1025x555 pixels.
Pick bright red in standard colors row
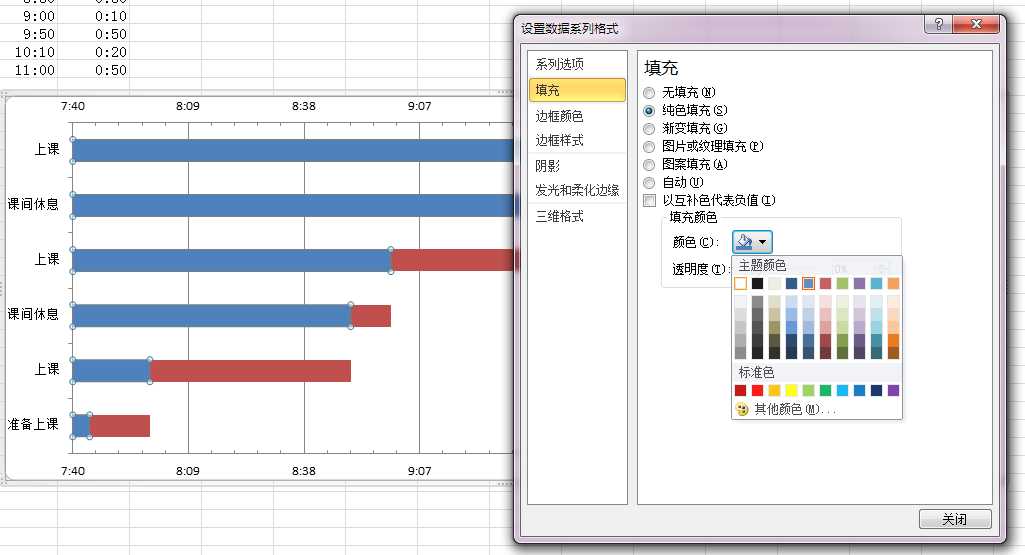point(758,390)
